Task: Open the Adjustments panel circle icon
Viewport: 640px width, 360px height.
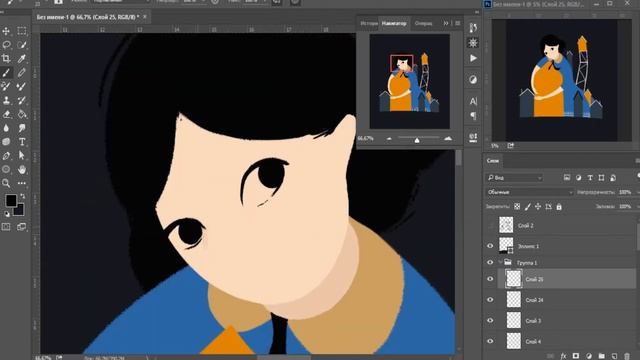Action: coord(473,80)
